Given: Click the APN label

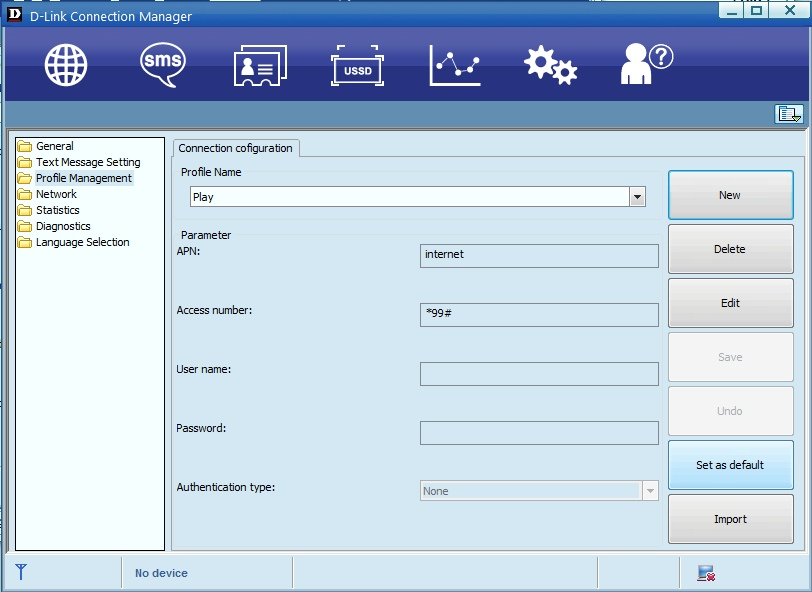Looking at the screenshot, I should click(188, 251).
